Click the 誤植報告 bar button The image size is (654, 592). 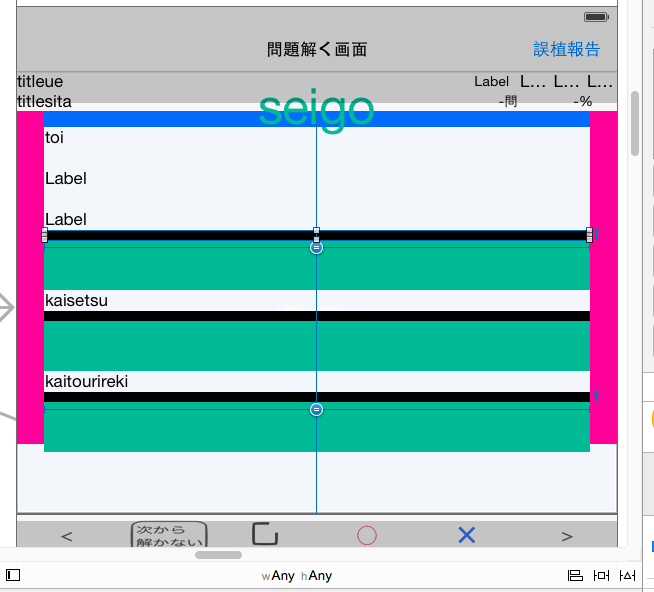point(566,49)
